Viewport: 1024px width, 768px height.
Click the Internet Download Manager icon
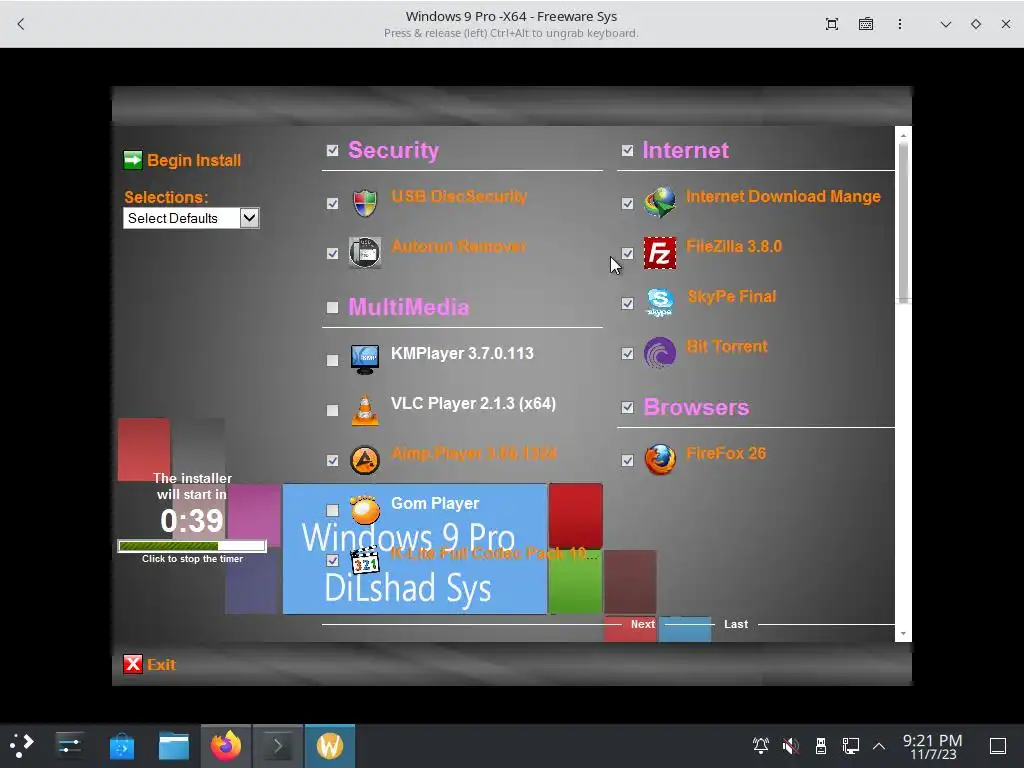[660, 202]
